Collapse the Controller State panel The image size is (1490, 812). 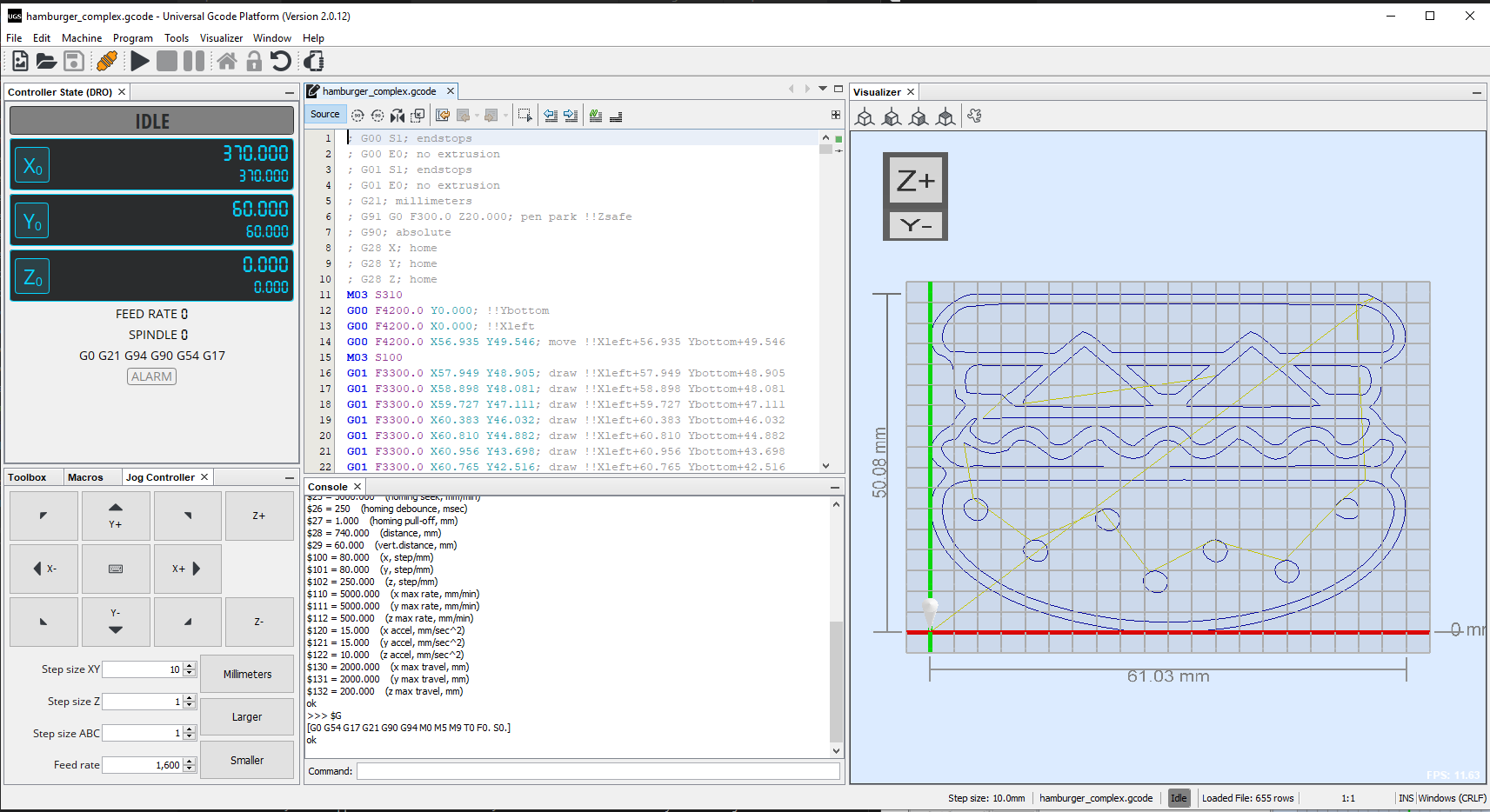point(289,90)
